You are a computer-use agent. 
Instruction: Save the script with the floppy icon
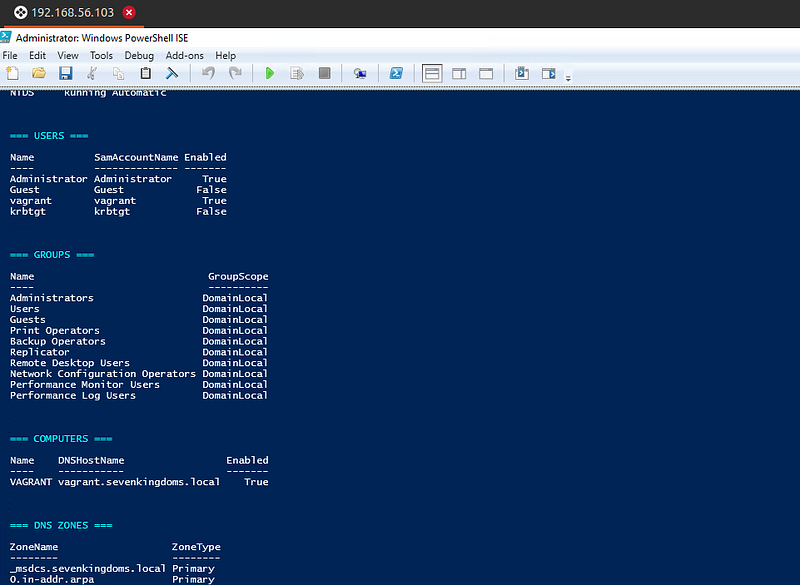(65, 73)
